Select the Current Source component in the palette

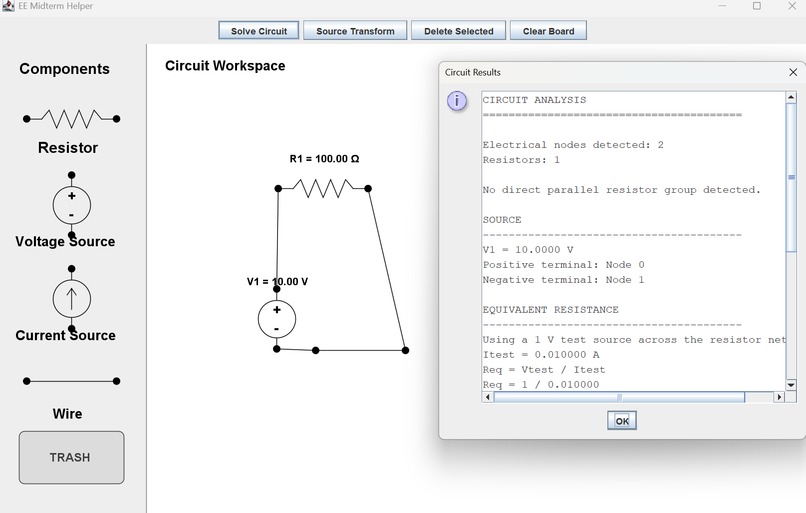71,299
